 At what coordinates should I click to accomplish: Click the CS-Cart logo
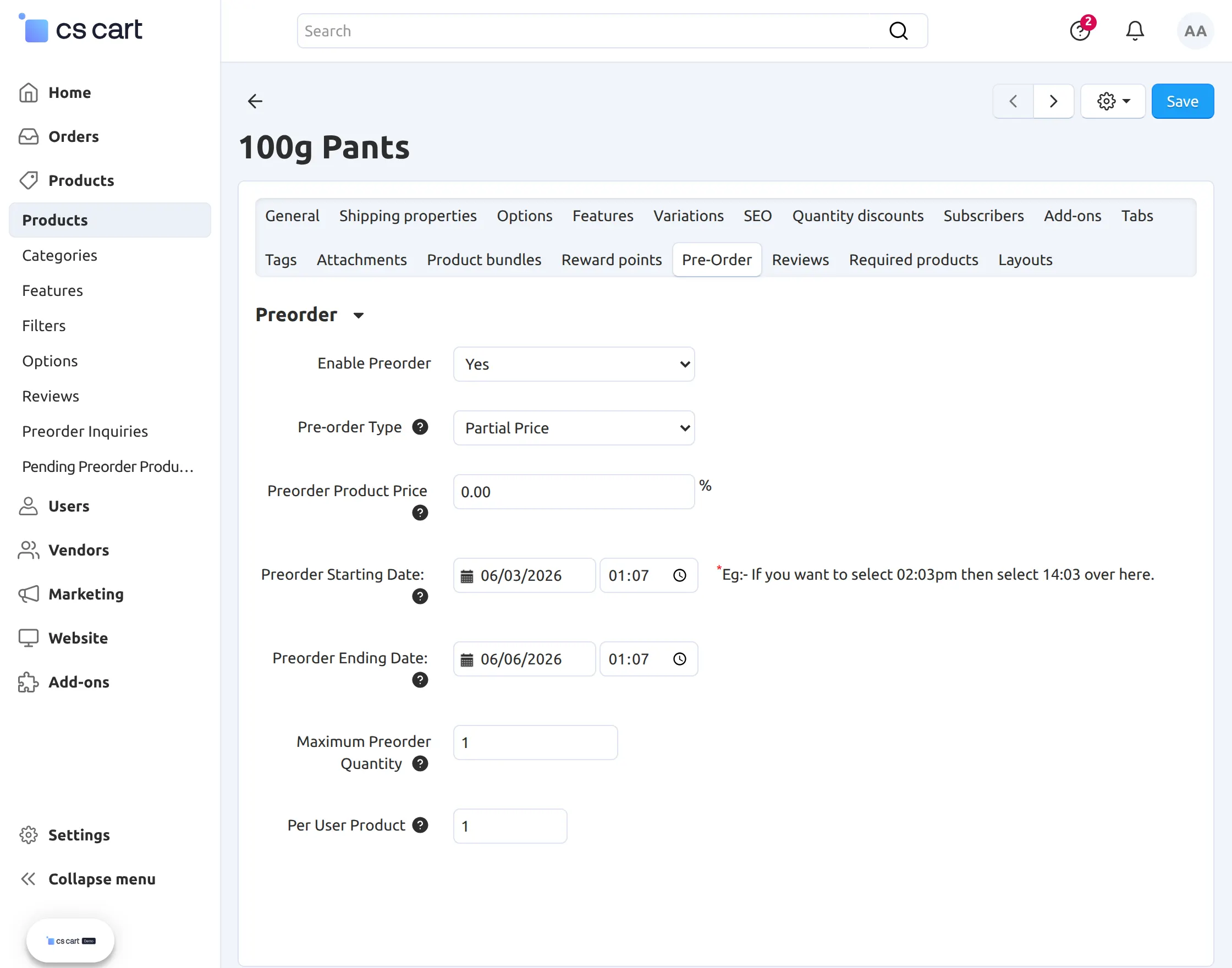coord(80,29)
